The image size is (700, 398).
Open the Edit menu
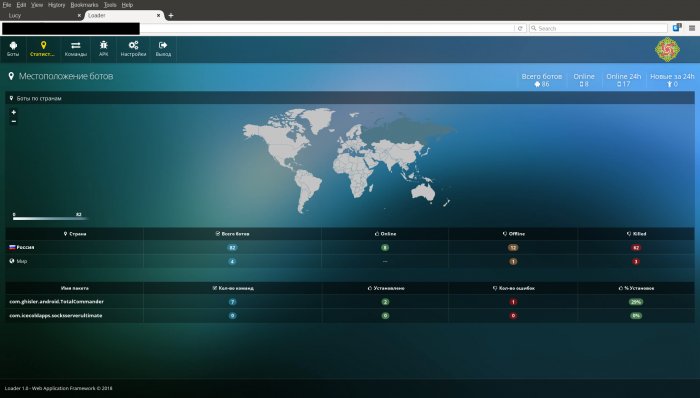[21, 5]
